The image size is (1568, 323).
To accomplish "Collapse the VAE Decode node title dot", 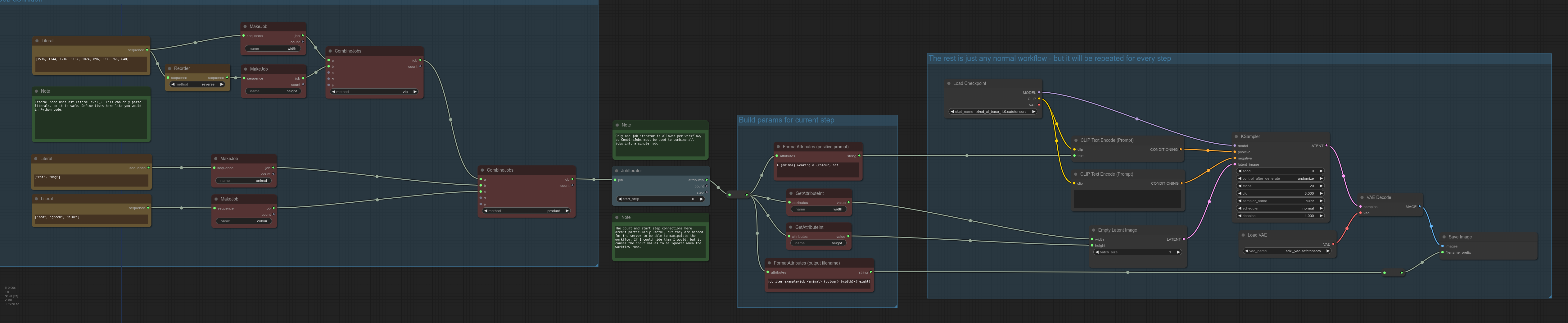I will coord(1362,197).
